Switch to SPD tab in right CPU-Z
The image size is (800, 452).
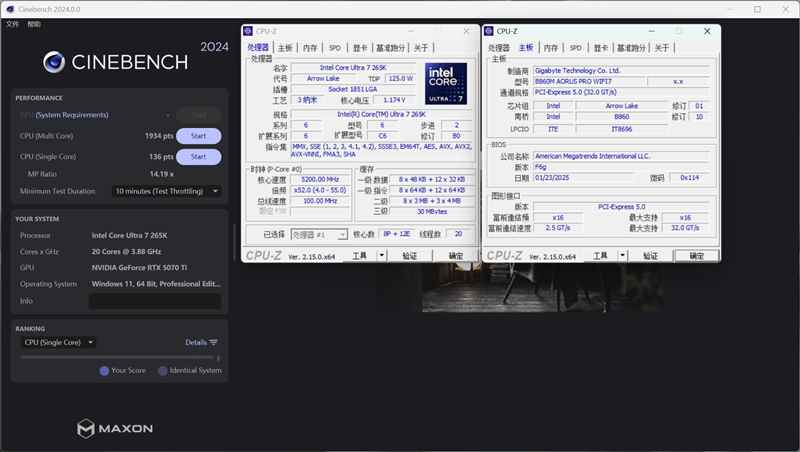click(576, 47)
